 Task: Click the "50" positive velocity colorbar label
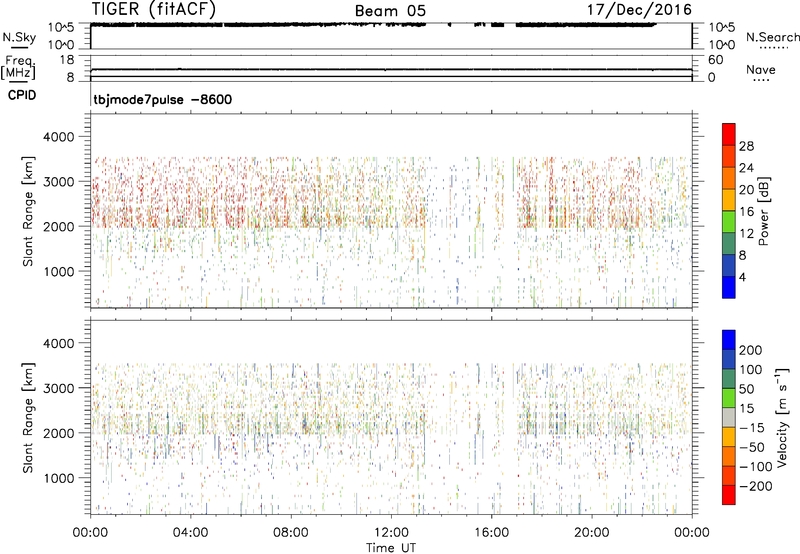click(x=746, y=389)
